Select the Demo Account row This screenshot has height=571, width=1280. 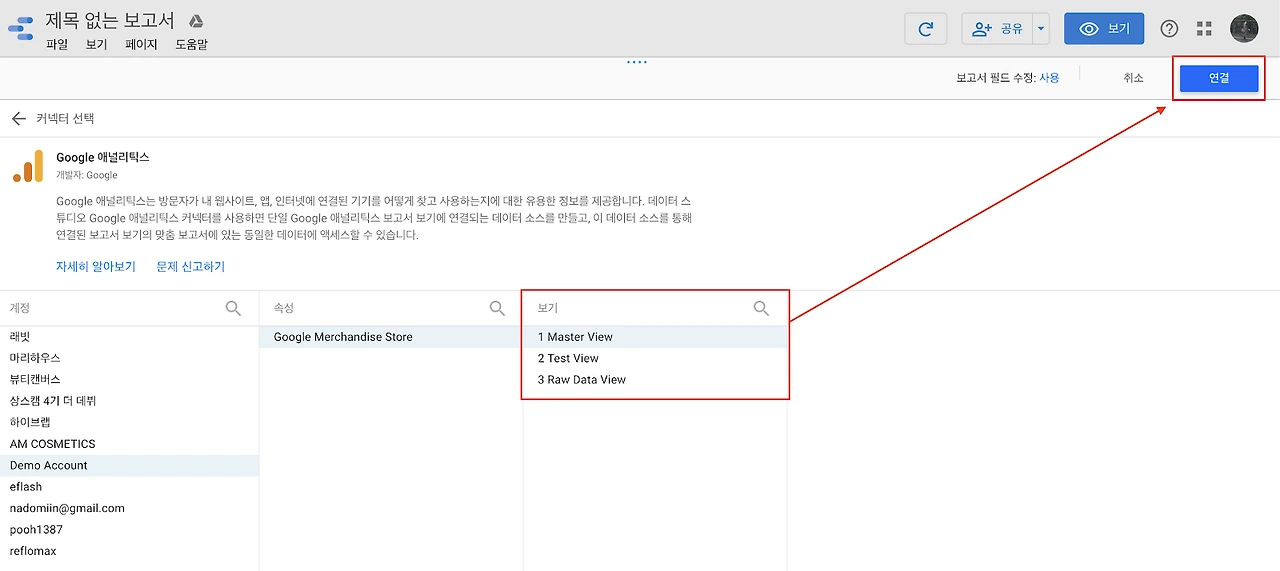pyautogui.click(x=129, y=465)
